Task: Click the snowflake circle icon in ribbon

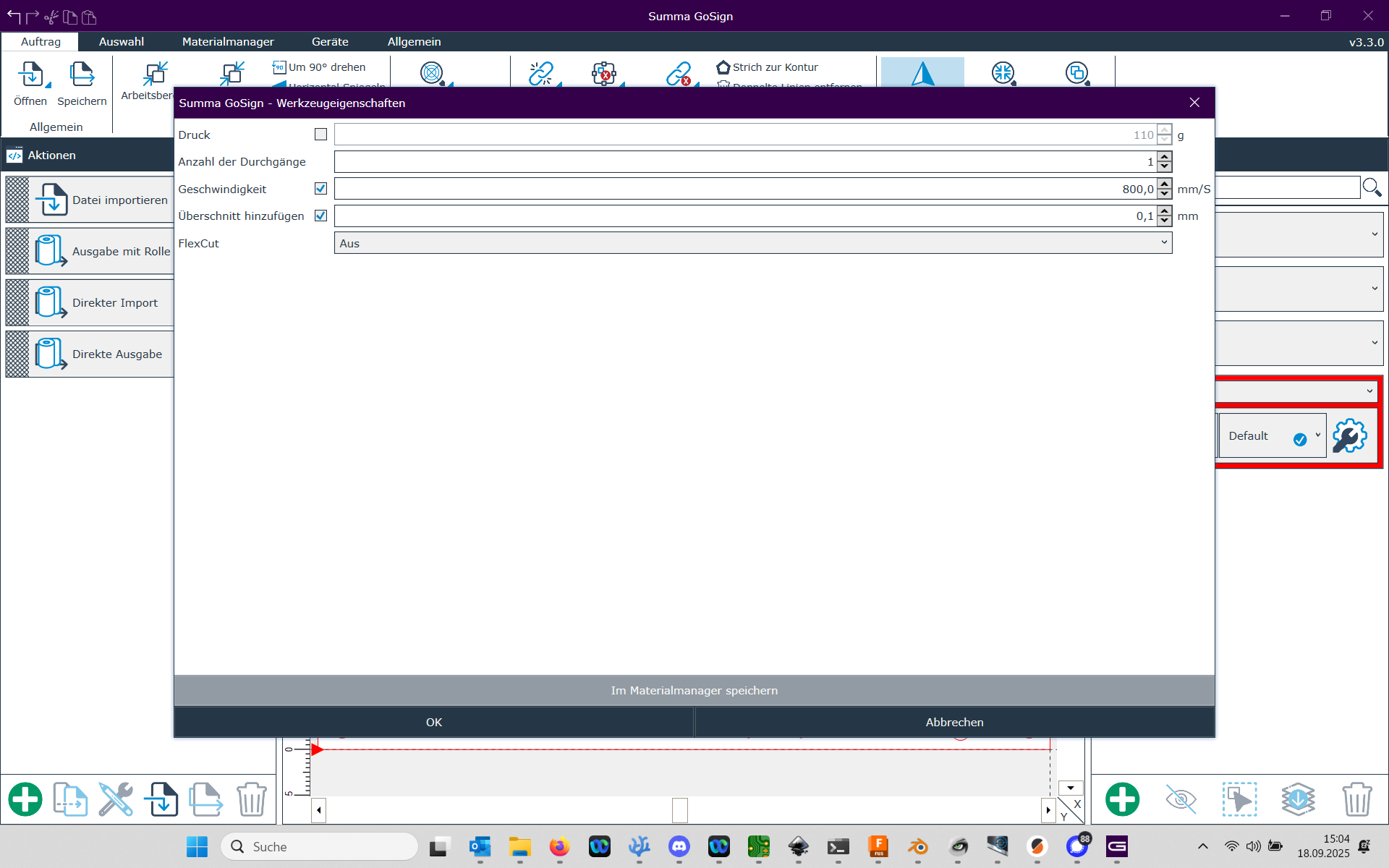Action: coord(1003,72)
